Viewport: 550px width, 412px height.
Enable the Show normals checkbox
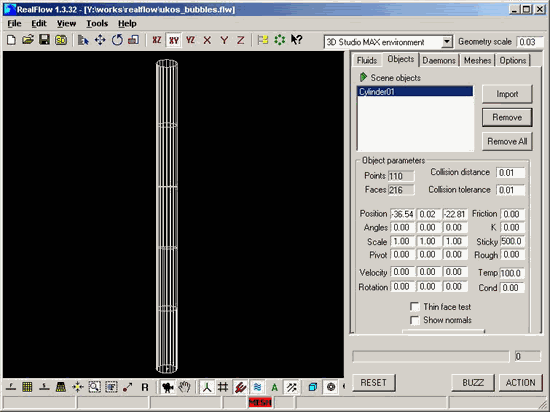tap(415, 320)
